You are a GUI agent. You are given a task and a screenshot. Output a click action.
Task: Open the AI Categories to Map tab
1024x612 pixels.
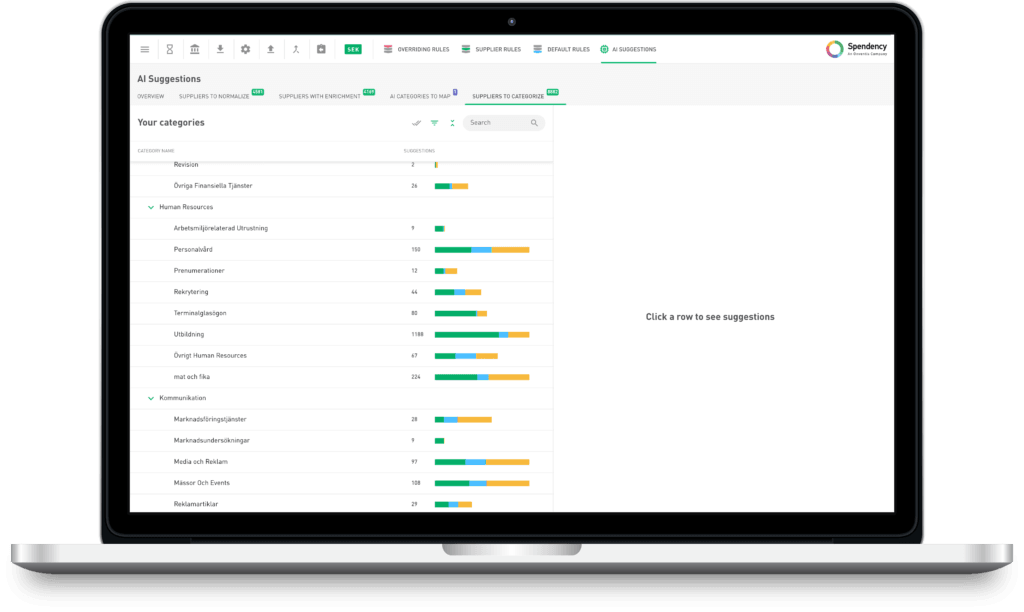point(420,96)
